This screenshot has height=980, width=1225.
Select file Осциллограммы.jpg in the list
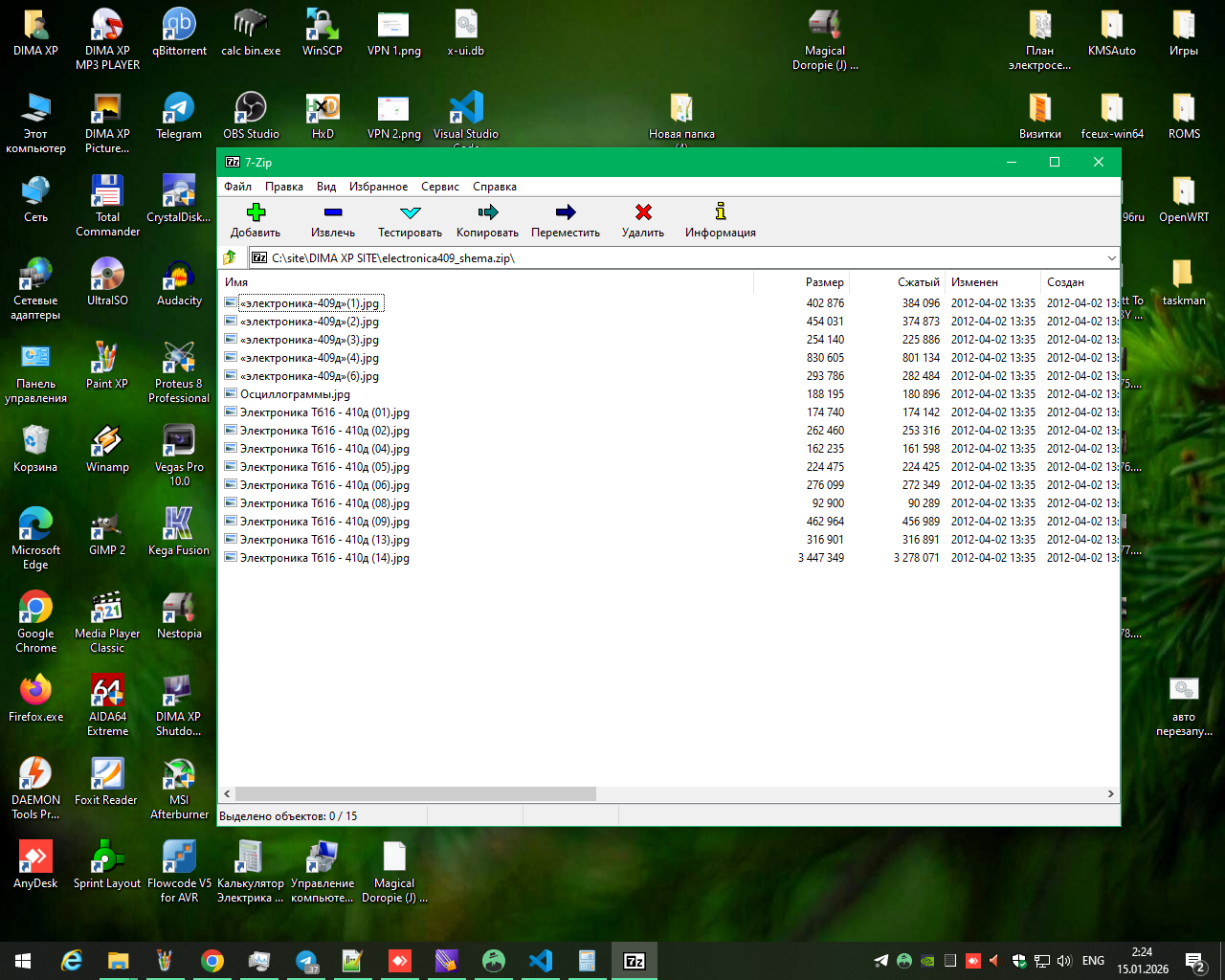(x=295, y=394)
